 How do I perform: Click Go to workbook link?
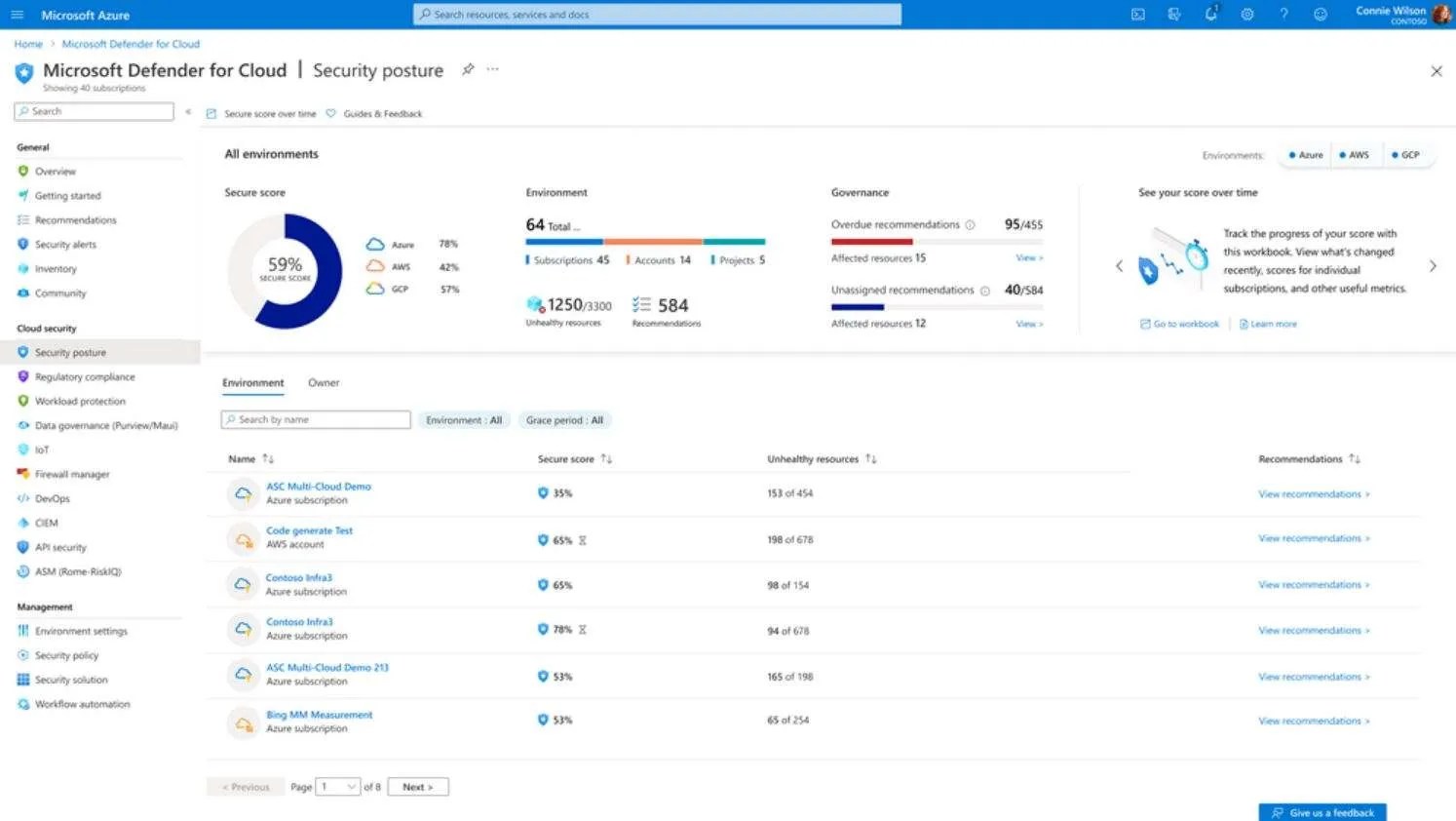tap(1179, 325)
